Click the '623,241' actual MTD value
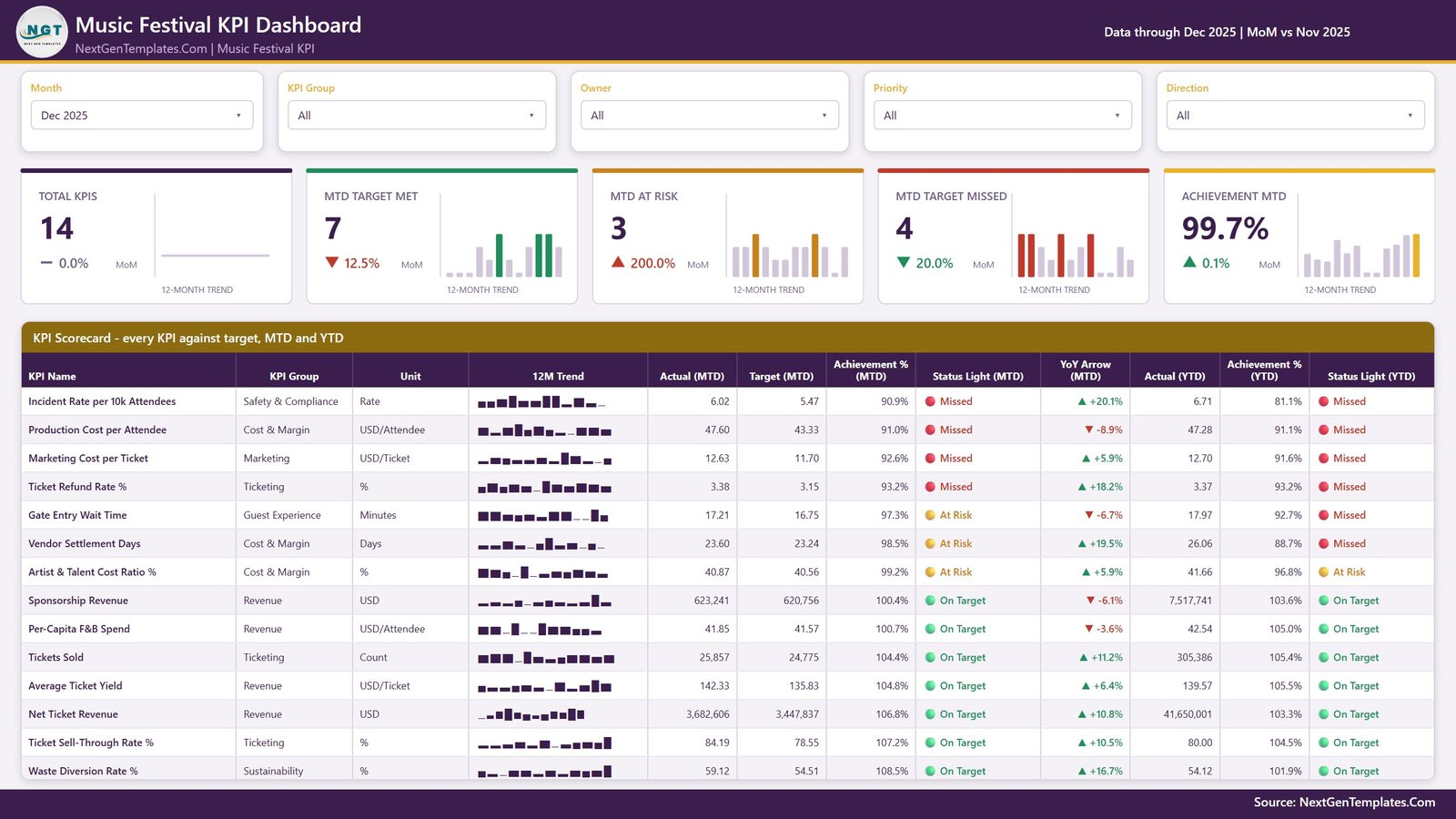 (x=712, y=601)
